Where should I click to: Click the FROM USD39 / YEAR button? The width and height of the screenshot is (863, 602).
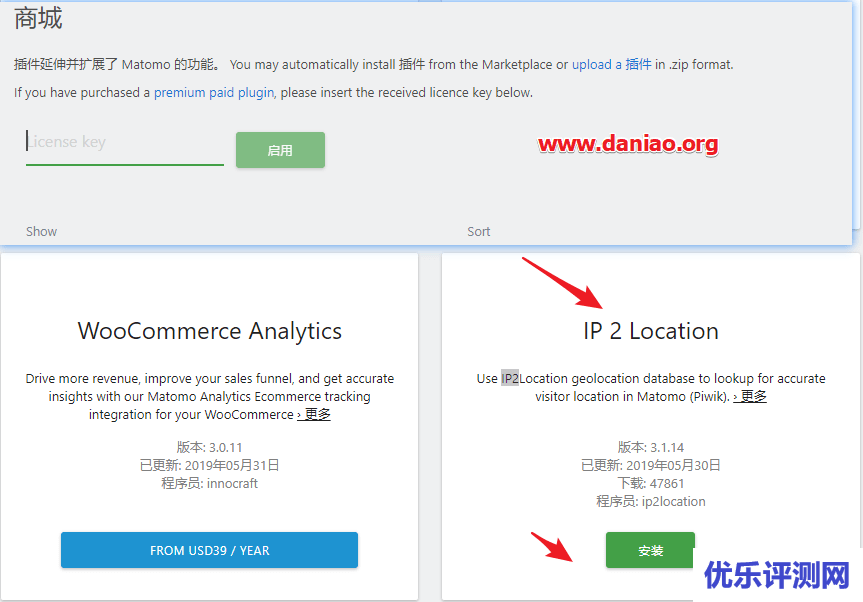[209, 550]
